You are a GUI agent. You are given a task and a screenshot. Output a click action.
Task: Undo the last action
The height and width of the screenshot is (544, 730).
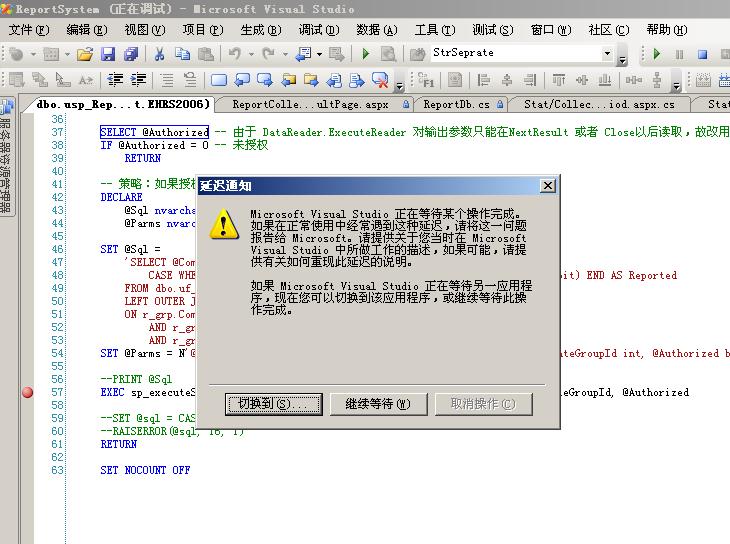point(235,54)
